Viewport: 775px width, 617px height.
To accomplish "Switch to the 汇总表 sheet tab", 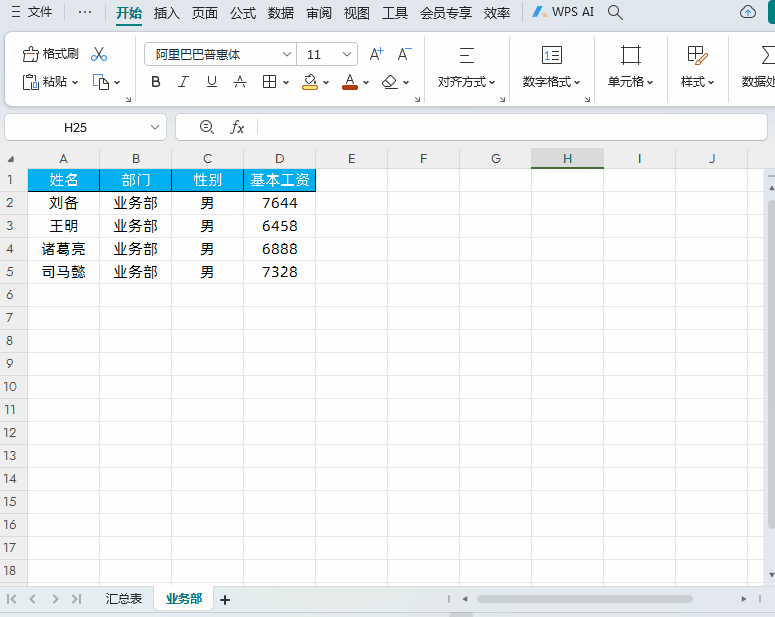I will click(124, 599).
